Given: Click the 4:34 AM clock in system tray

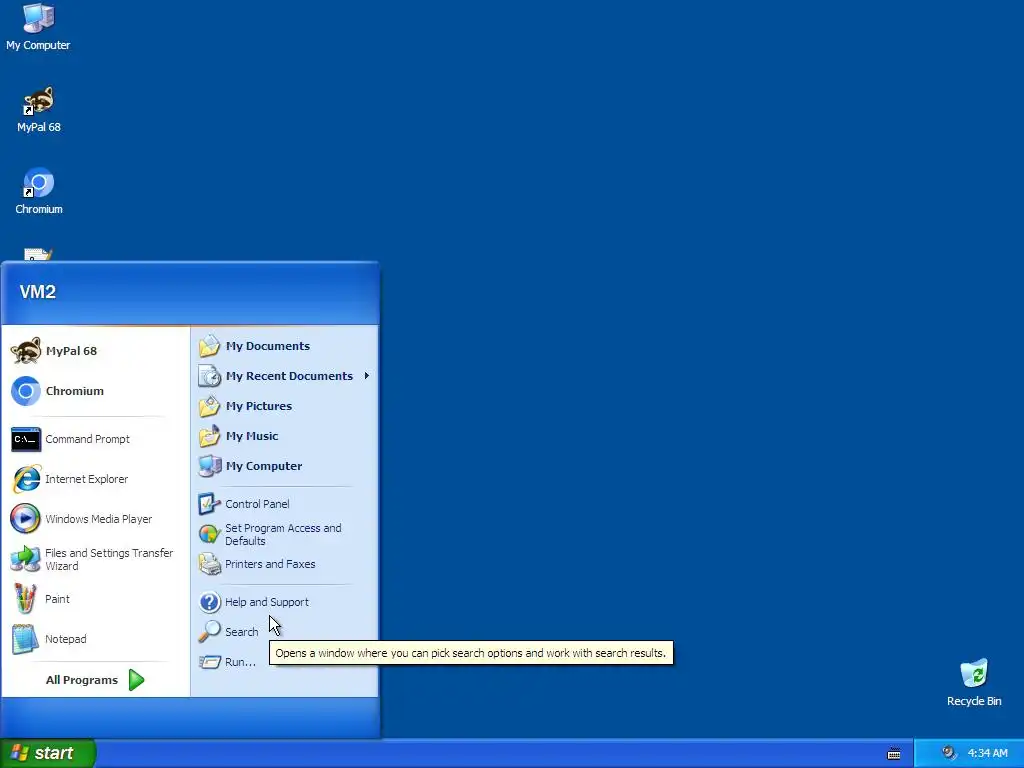Looking at the screenshot, I should (x=987, y=754).
